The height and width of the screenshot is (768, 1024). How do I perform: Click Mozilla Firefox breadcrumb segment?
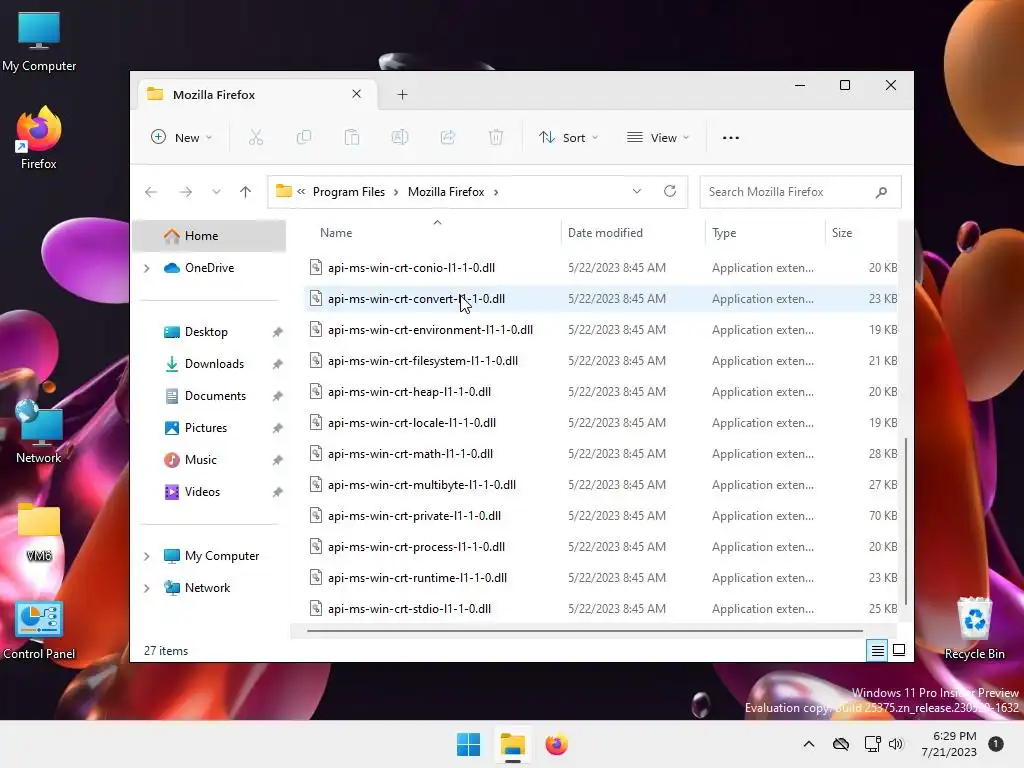point(446,192)
